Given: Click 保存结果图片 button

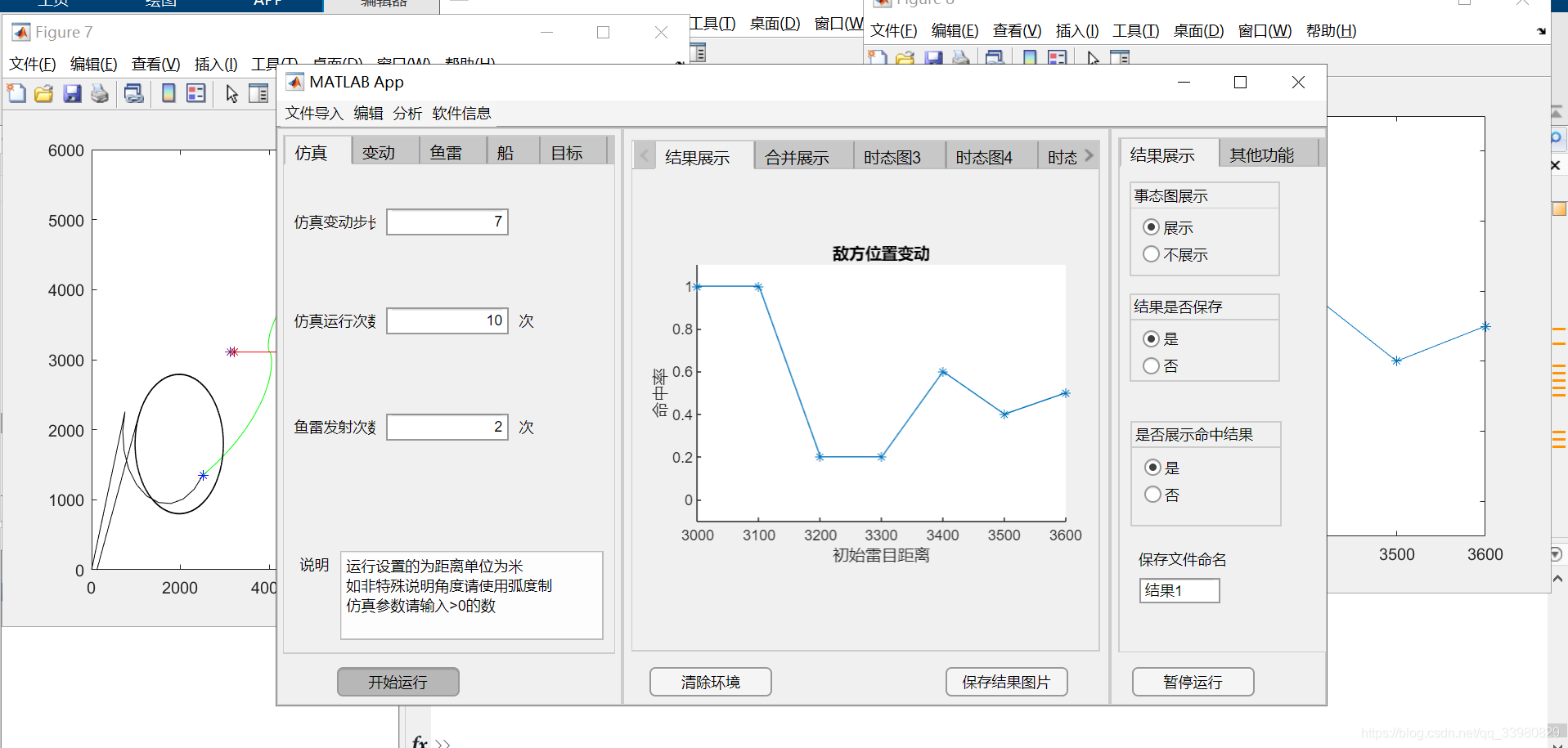Looking at the screenshot, I should [1006, 682].
